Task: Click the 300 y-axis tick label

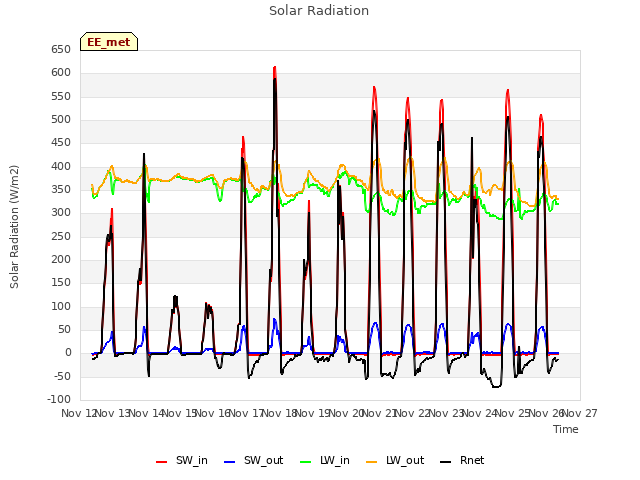Action: point(61,213)
